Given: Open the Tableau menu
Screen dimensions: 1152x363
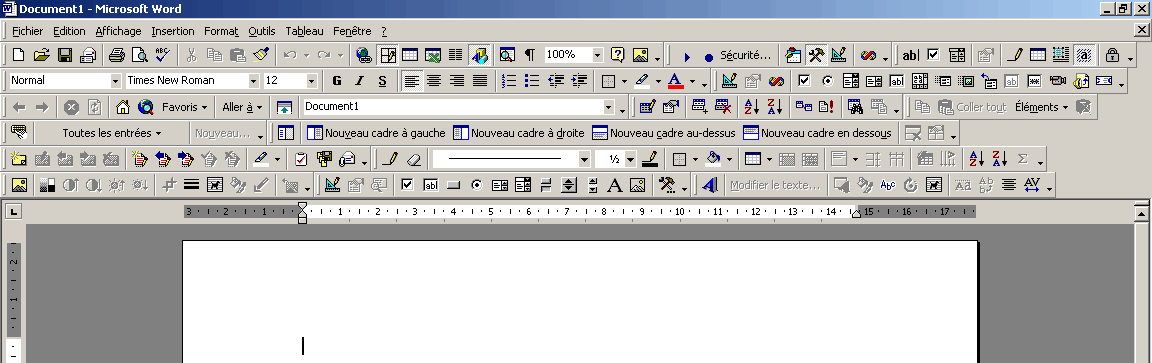Looking at the screenshot, I should (304, 31).
